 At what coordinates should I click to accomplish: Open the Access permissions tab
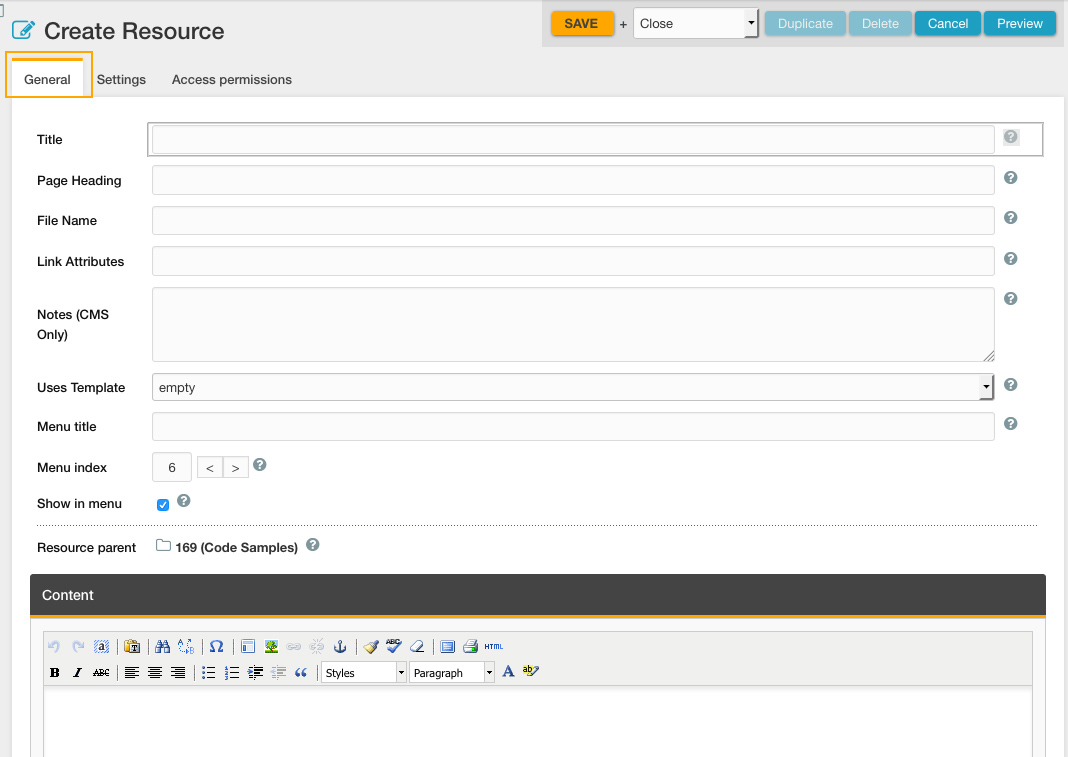[232, 80]
